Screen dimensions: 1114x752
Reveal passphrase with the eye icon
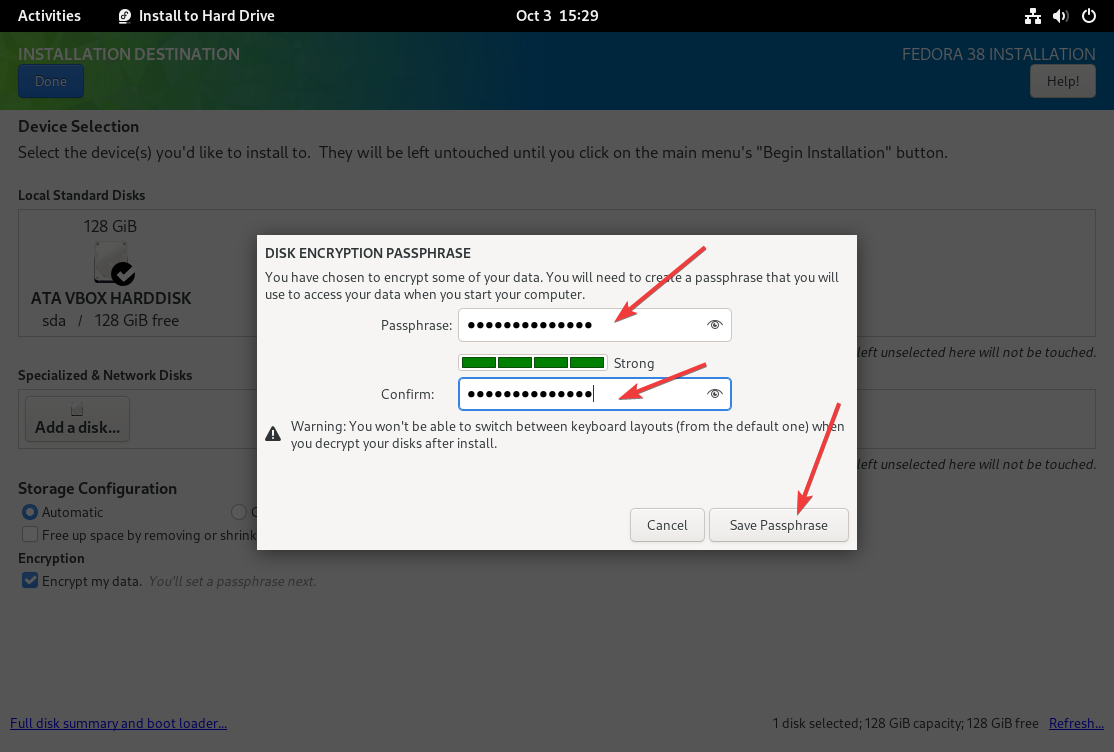[714, 325]
